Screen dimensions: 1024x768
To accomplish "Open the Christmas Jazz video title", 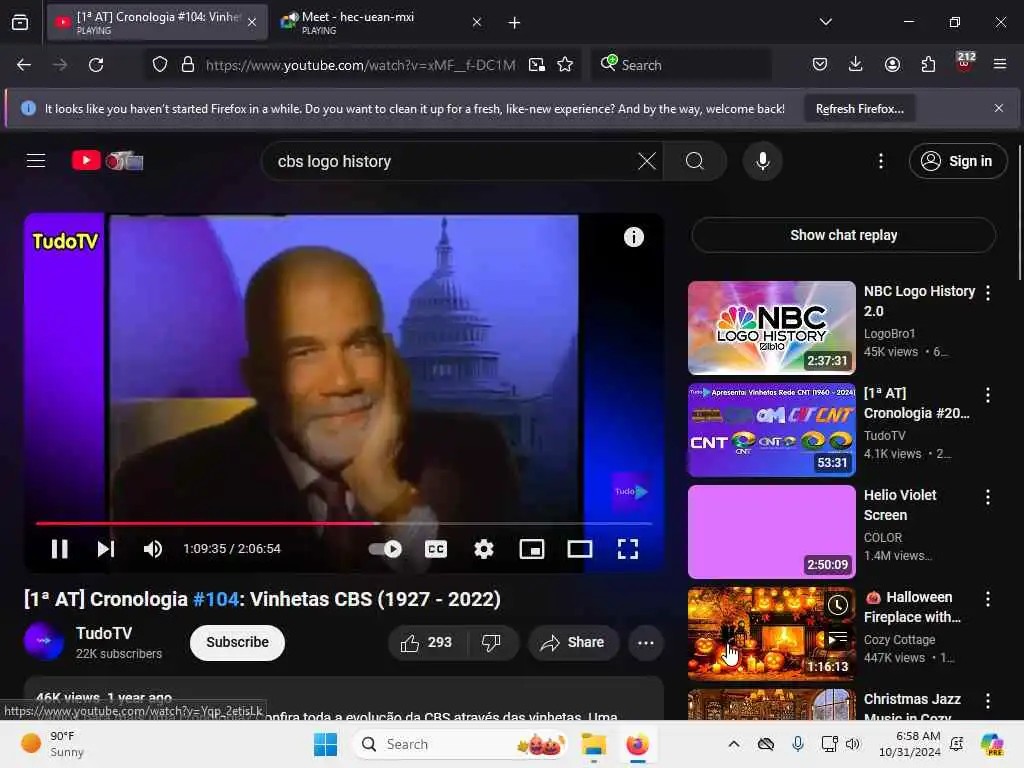I will tap(912, 708).
